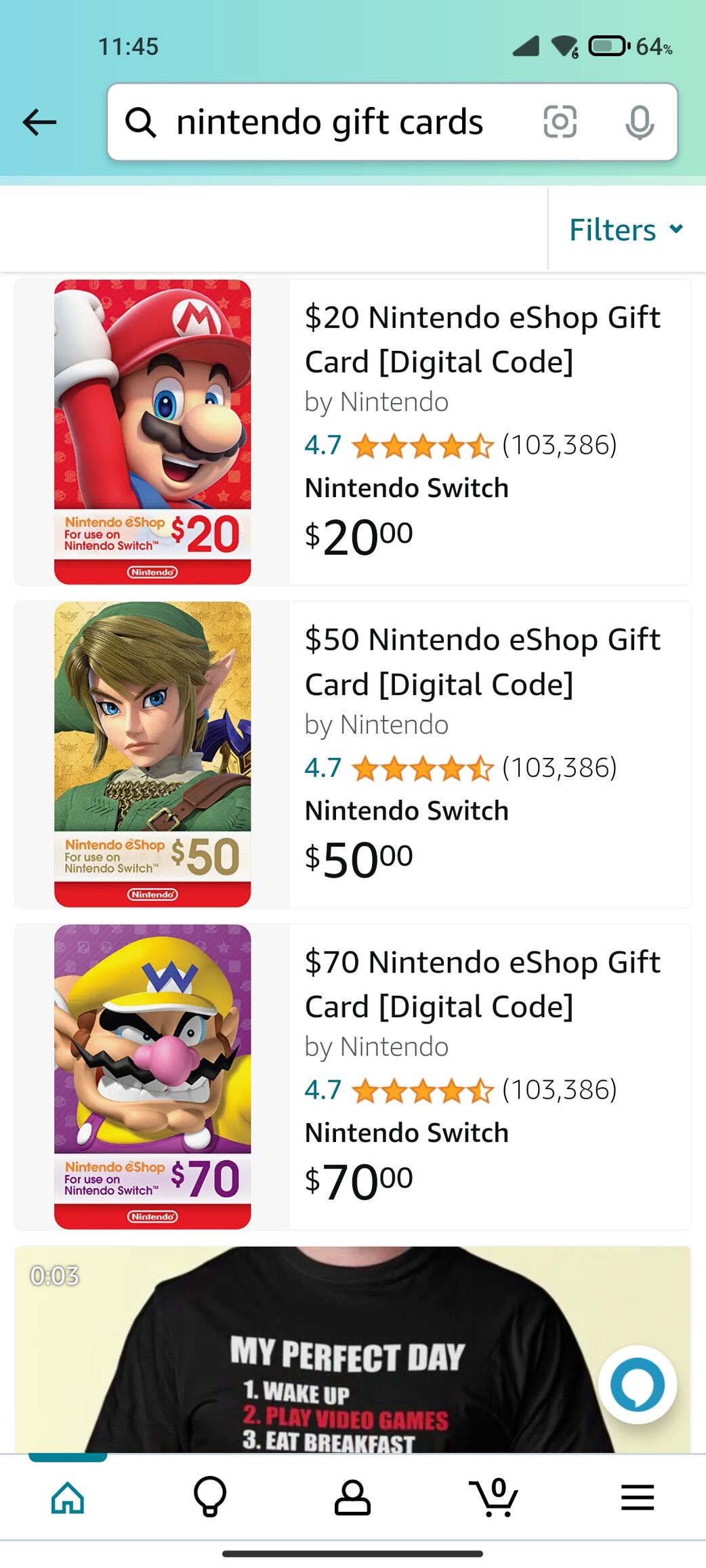
Task: Open the account profile icon
Action: pyautogui.click(x=352, y=1497)
